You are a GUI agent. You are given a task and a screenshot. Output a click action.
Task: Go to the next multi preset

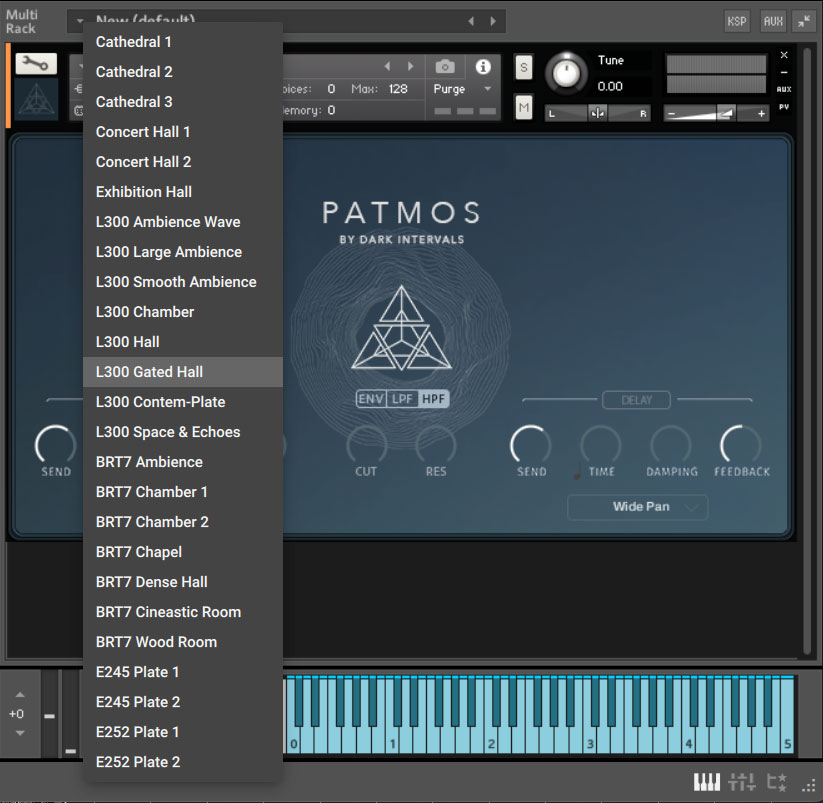493,21
